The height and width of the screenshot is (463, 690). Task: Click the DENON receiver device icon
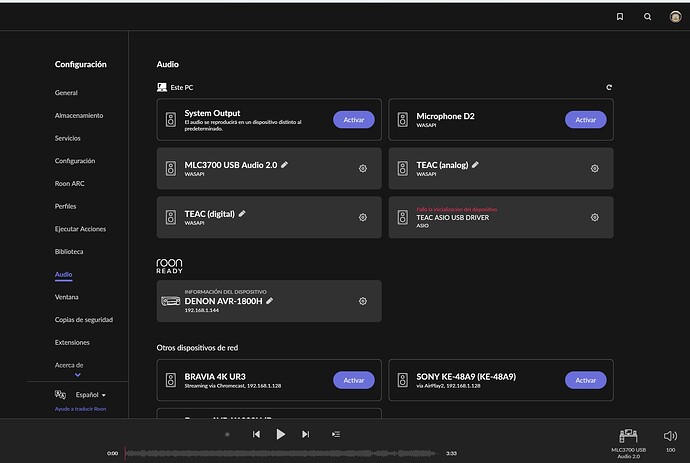coord(170,301)
